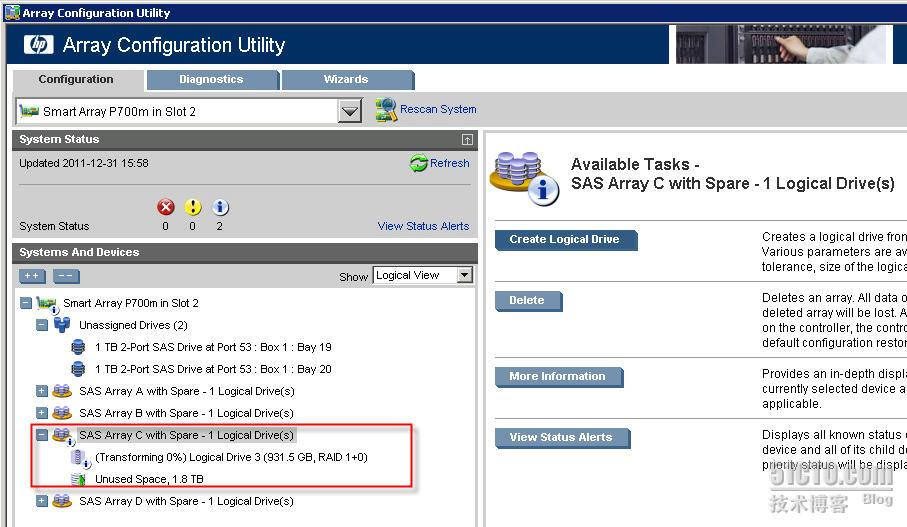Open the View Status Alerts link in System Status
907x527 pixels.
click(423, 226)
